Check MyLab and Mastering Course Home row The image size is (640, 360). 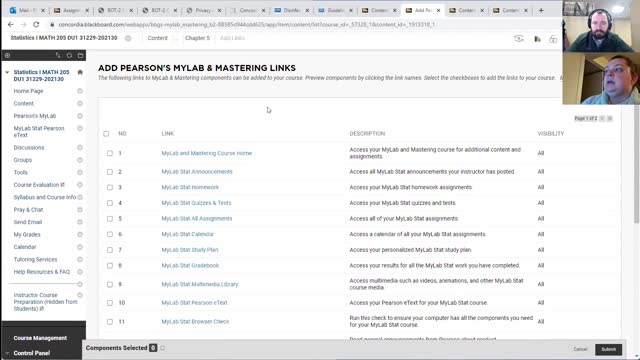(x=110, y=153)
